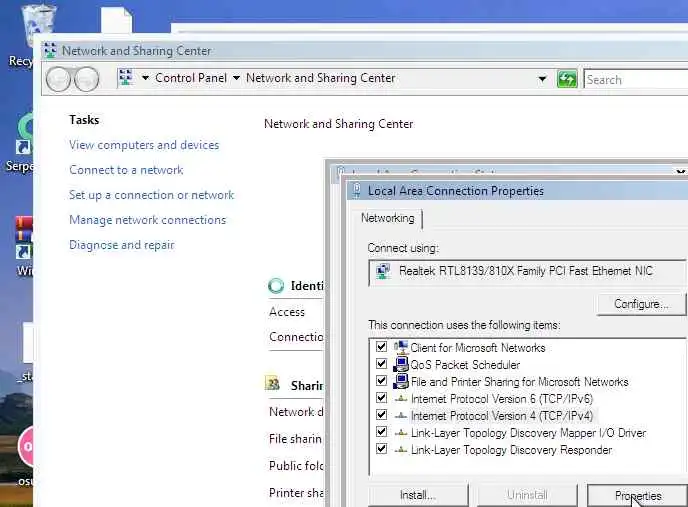Click the Local Area Connection Properties title icon
Image resolution: width=688 pixels, height=507 pixels.
click(x=357, y=191)
